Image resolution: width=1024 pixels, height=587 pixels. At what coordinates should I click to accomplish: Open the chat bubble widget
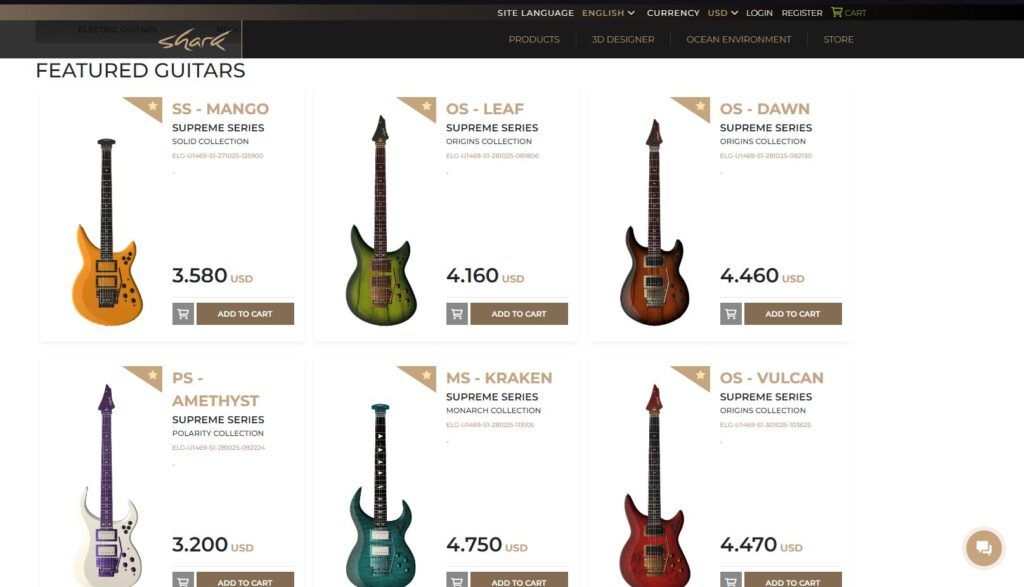[x=984, y=548]
